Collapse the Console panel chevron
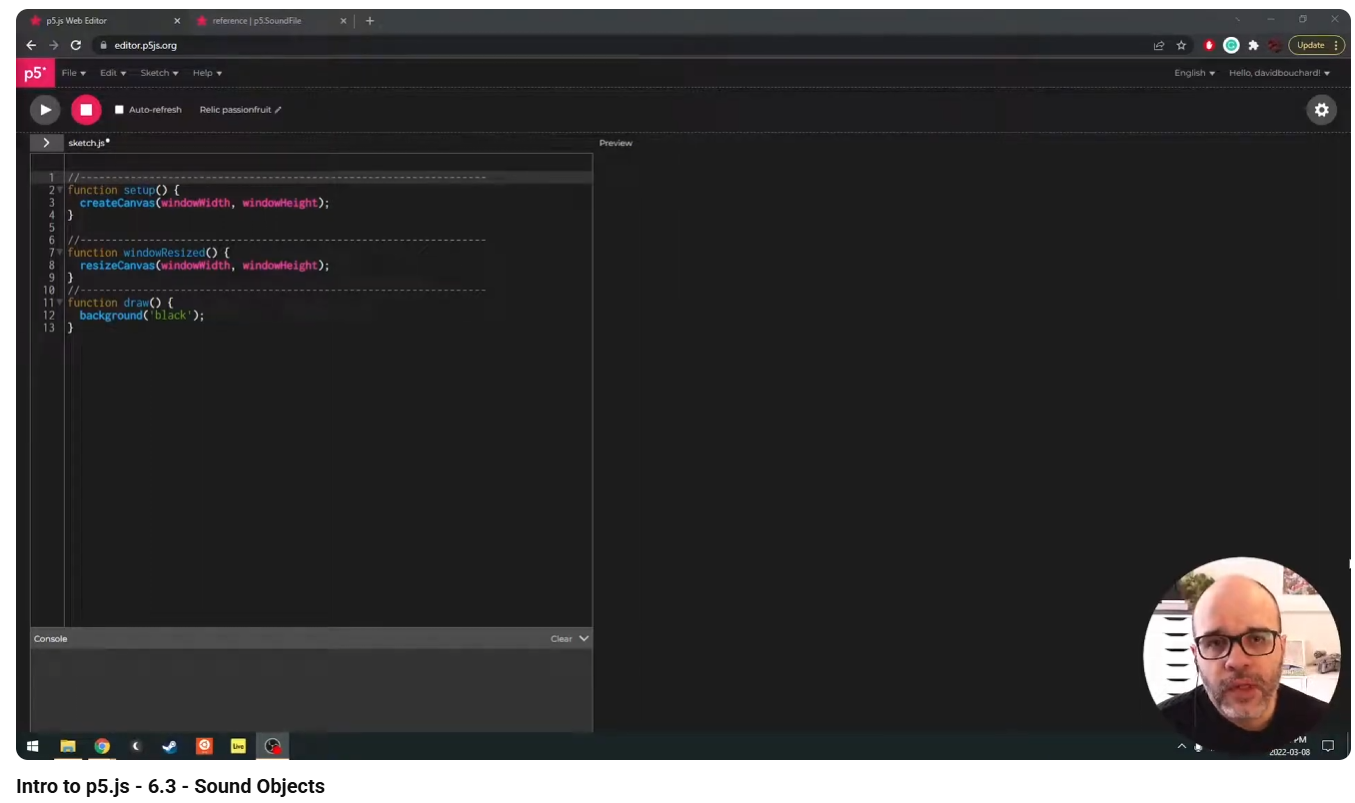 coord(584,638)
